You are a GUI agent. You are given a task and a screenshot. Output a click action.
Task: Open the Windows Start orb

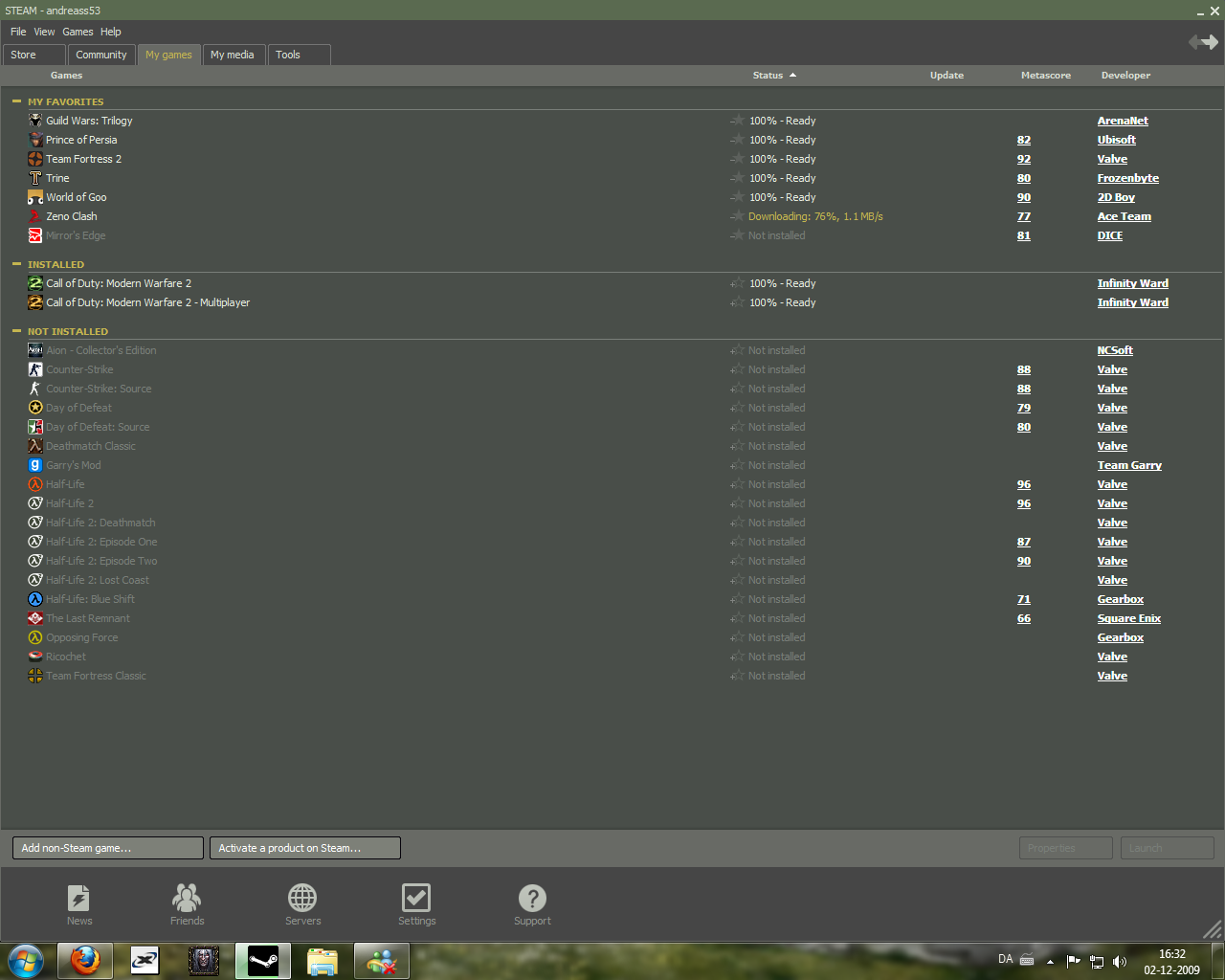tap(26, 960)
